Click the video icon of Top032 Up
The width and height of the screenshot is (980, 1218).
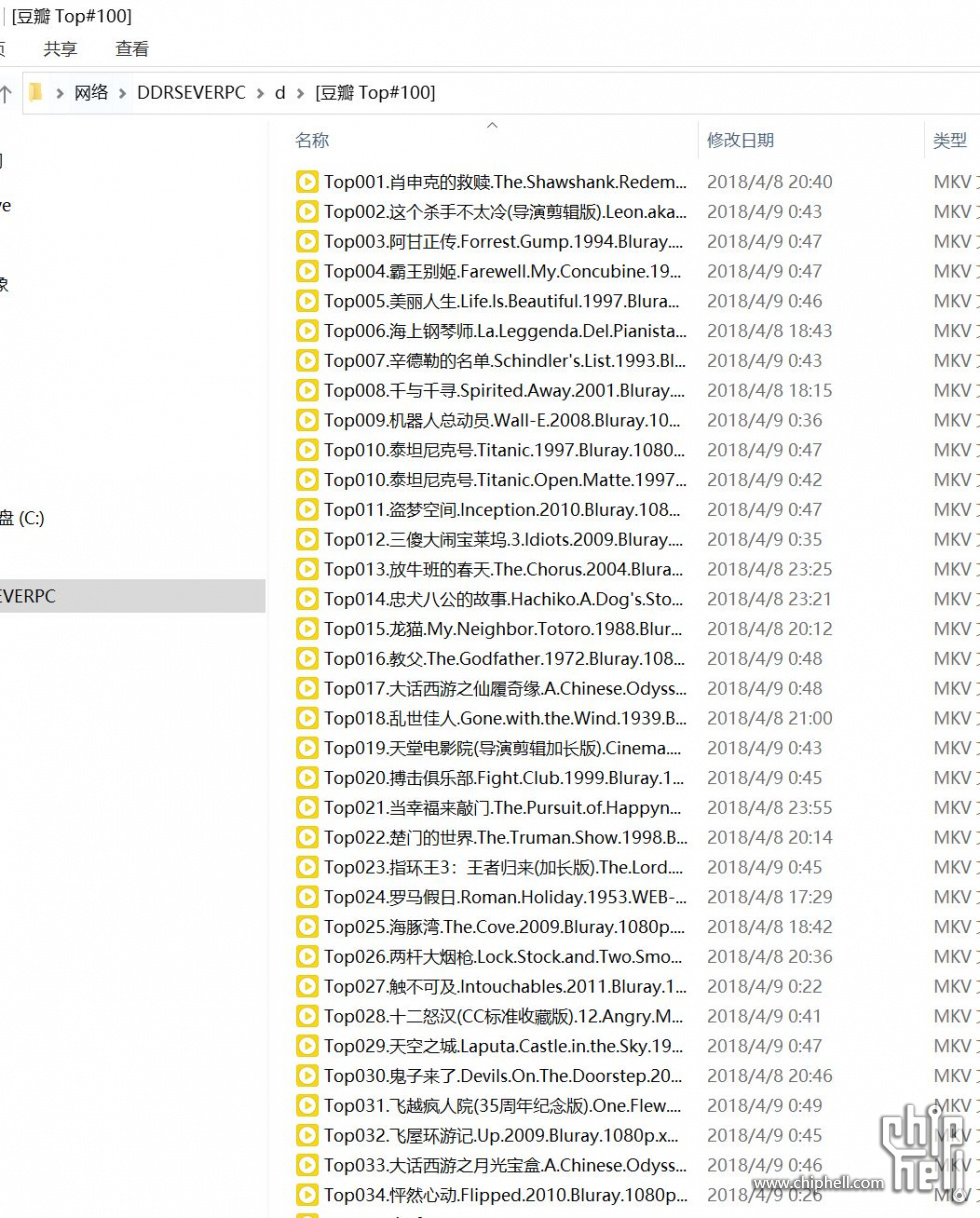click(306, 1135)
